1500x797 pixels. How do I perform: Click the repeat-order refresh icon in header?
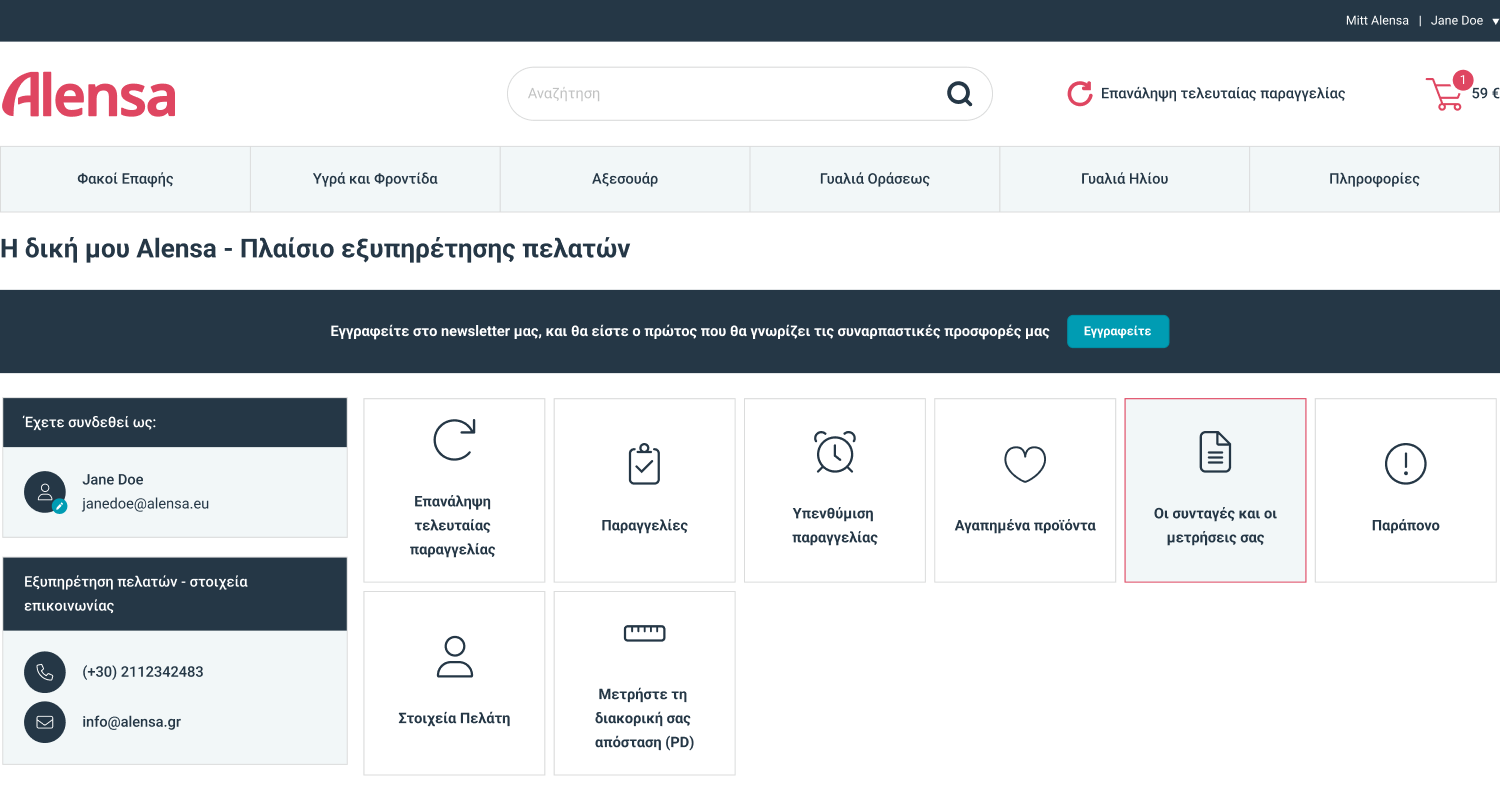(x=1080, y=94)
